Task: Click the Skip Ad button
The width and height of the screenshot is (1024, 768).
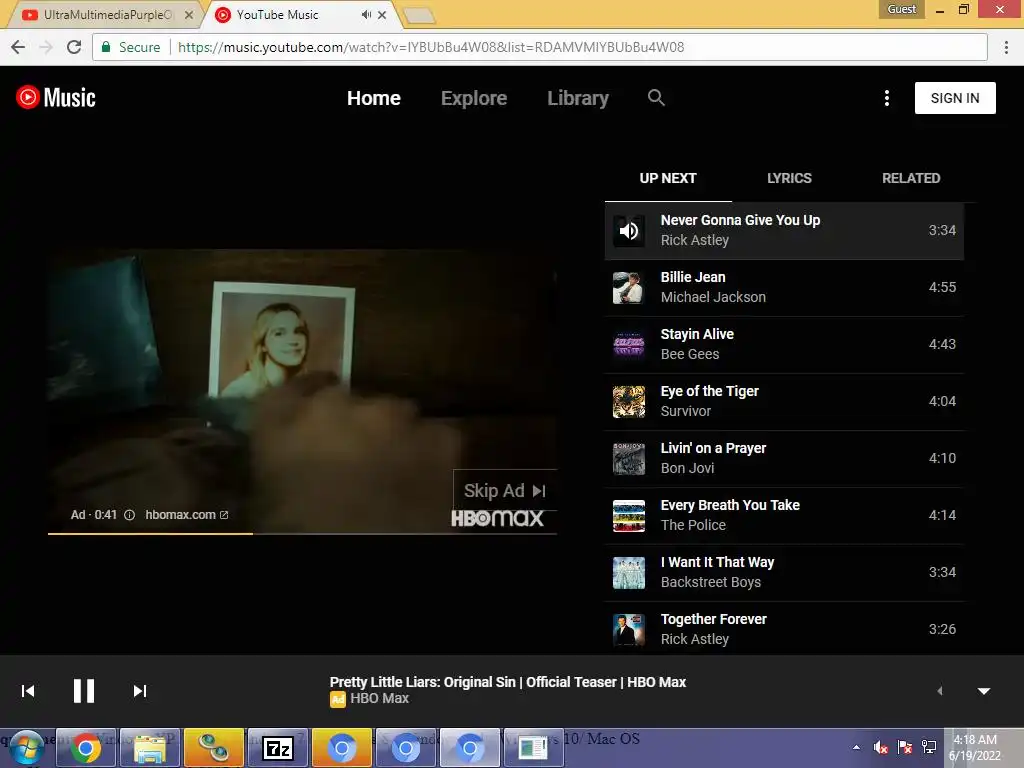Action: tap(505, 490)
